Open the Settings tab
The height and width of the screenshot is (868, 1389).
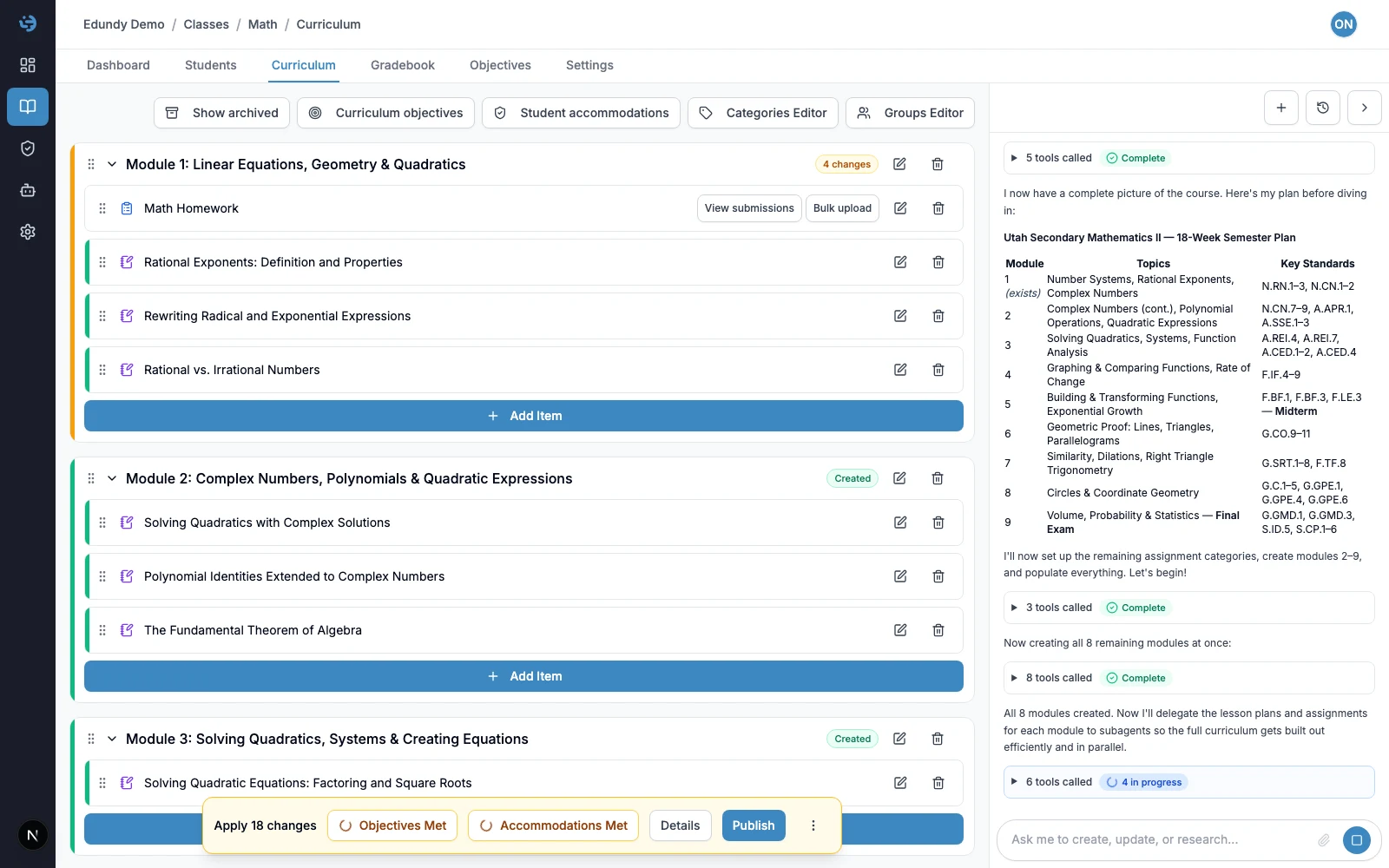(x=589, y=65)
